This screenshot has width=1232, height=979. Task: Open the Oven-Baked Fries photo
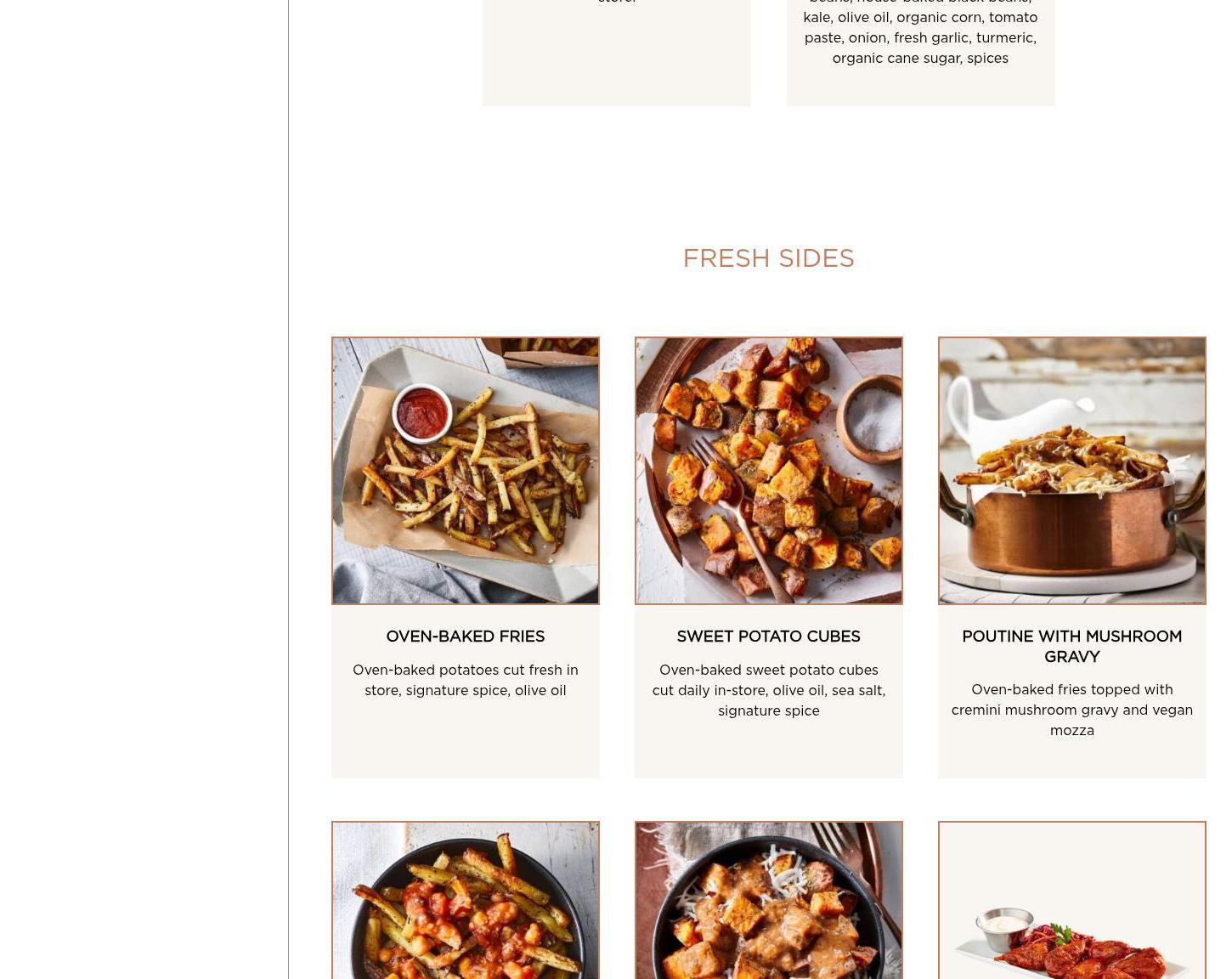click(465, 471)
